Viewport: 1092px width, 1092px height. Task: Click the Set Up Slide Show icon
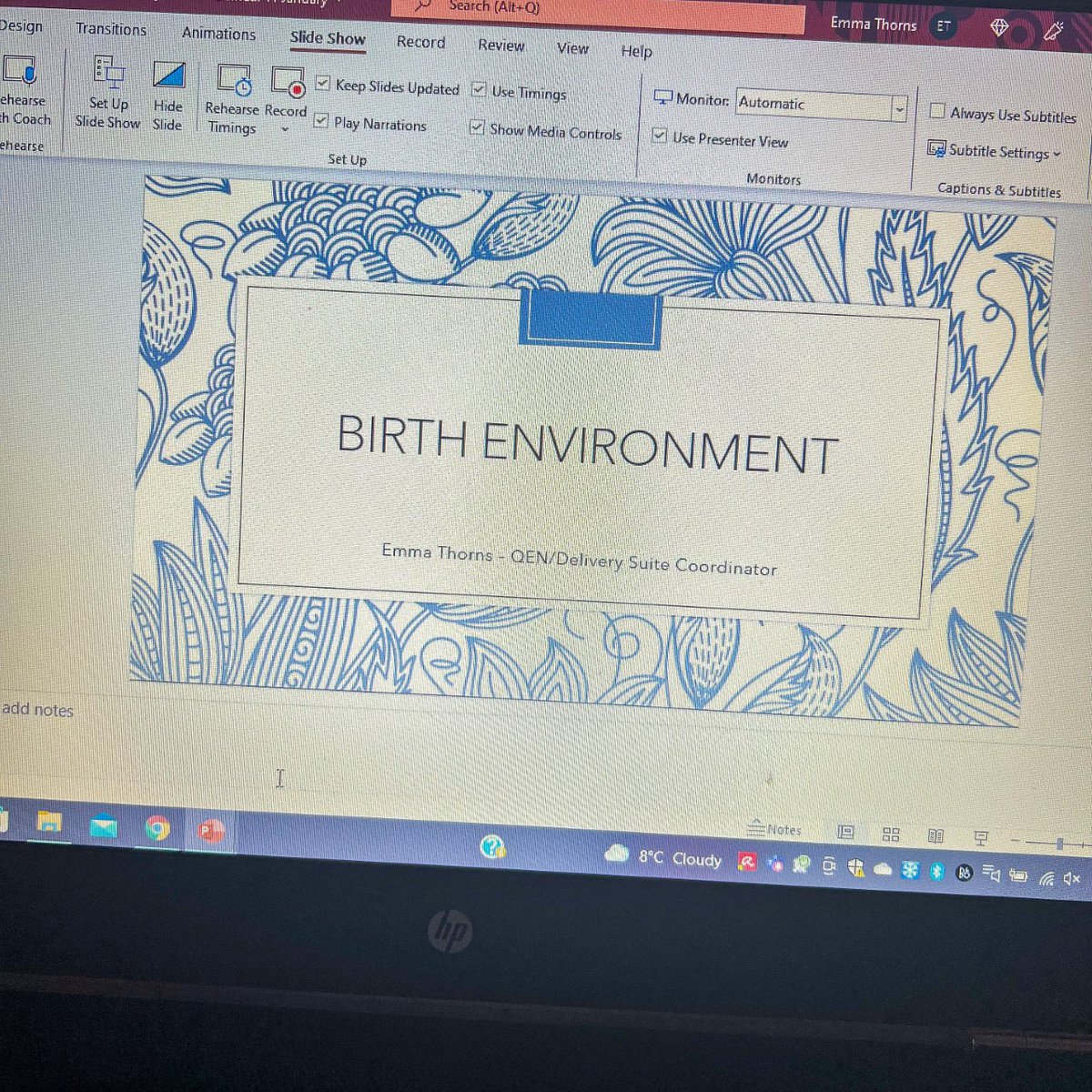(108, 72)
